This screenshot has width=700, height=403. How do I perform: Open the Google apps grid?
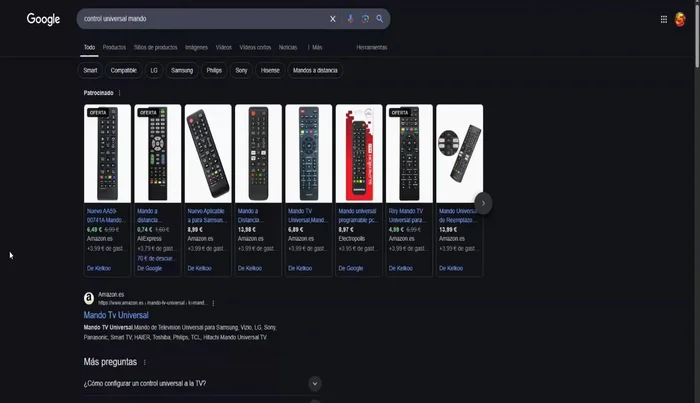pyautogui.click(x=664, y=19)
